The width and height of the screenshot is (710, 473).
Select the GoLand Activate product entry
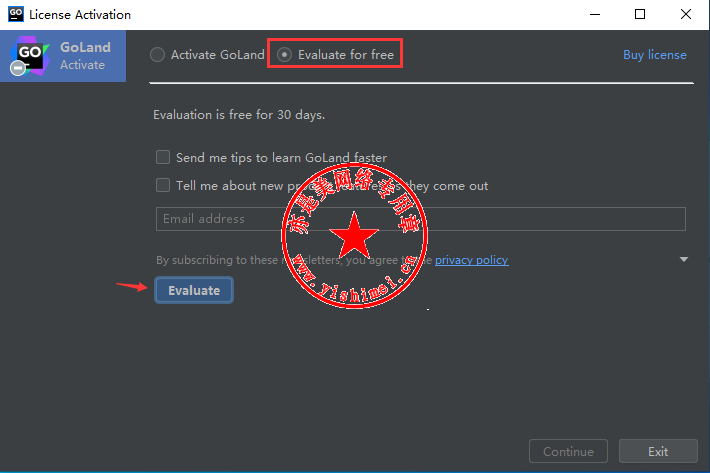(x=63, y=56)
